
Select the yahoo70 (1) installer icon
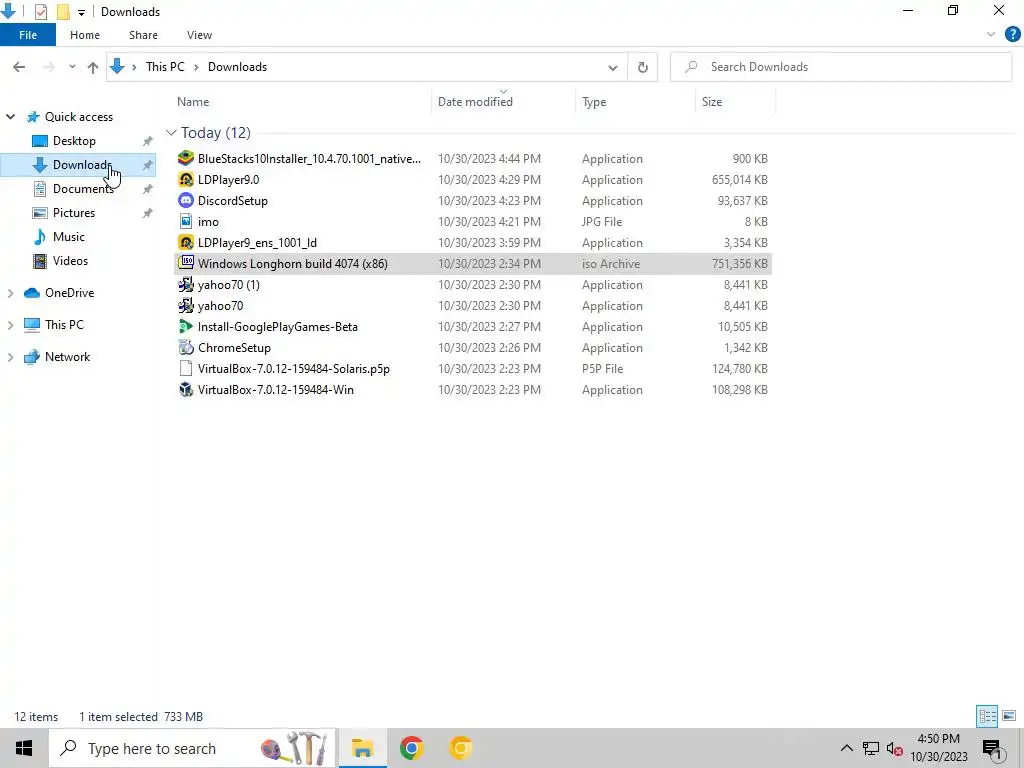click(186, 285)
